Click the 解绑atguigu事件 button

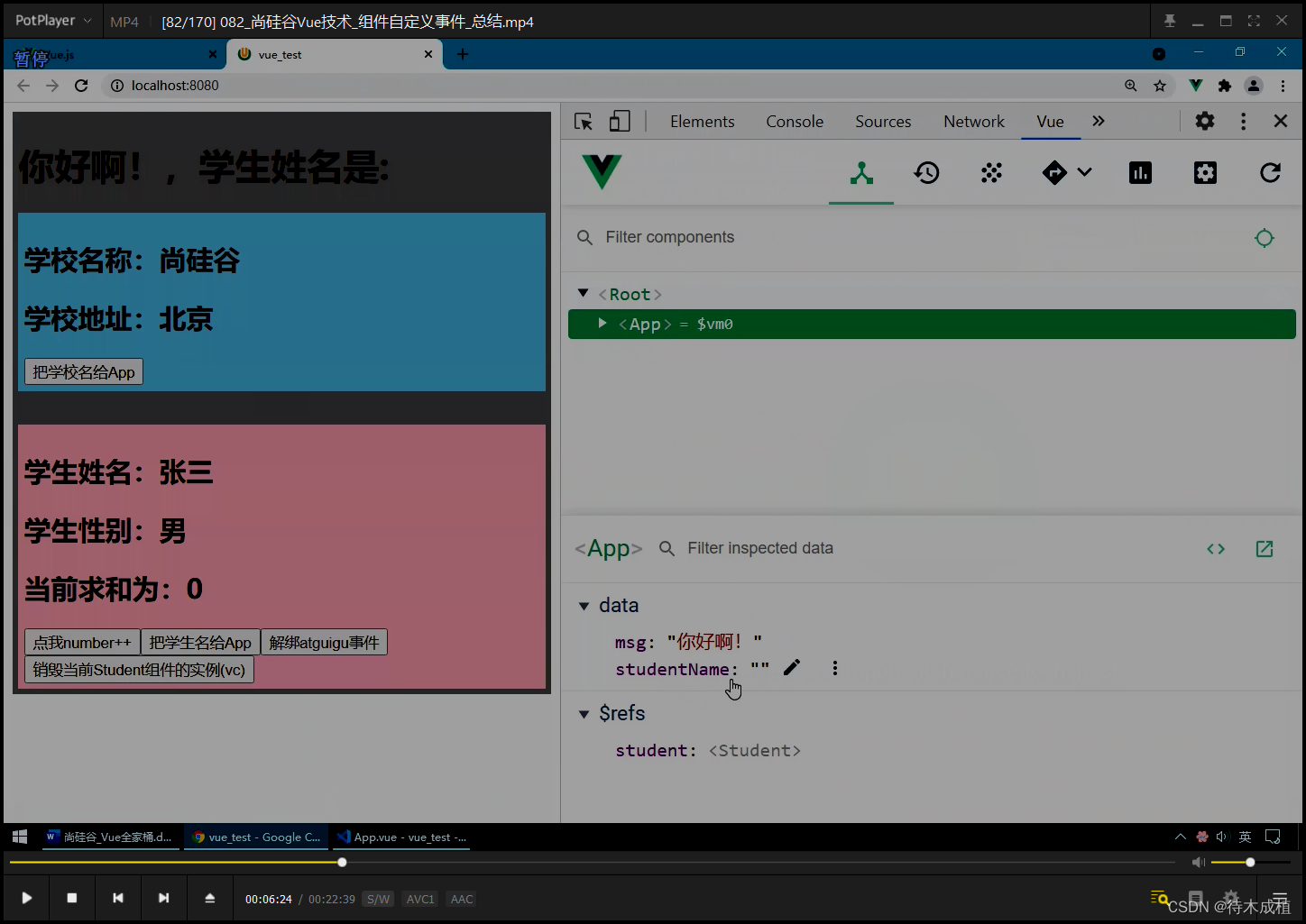tap(324, 642)
